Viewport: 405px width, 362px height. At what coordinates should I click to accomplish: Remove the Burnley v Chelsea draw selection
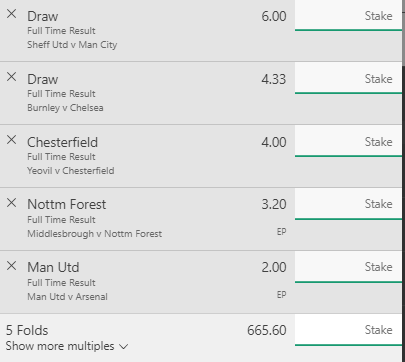11,77
